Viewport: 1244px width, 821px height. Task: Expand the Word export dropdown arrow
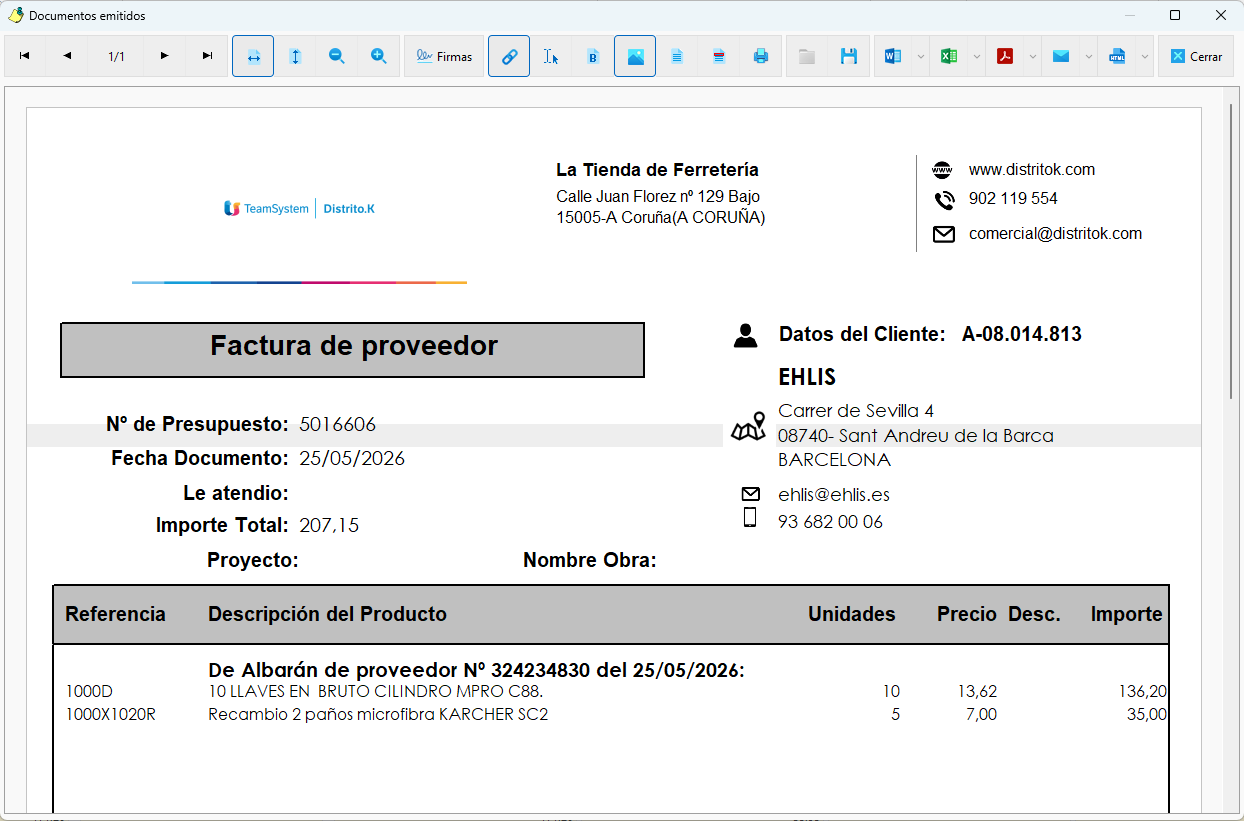(x=920, y=57)
